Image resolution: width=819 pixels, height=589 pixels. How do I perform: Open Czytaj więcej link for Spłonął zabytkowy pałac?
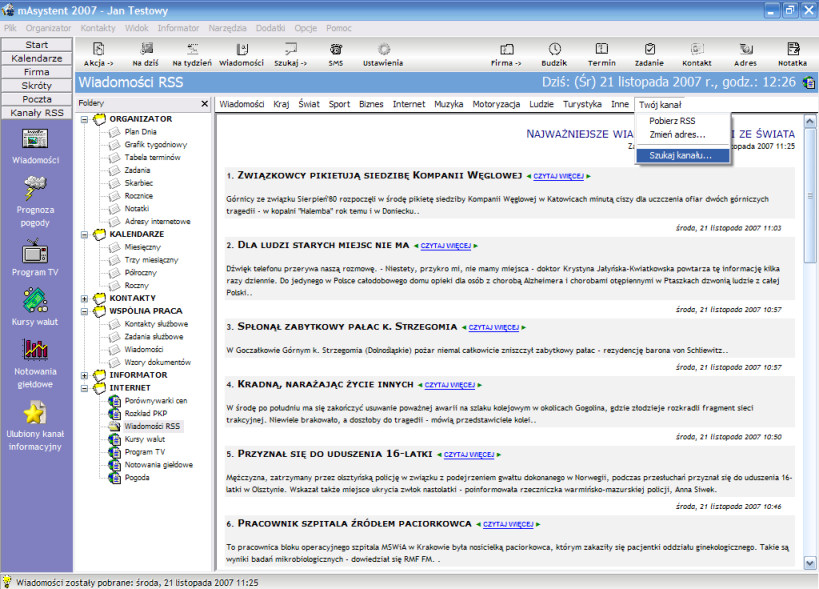494,328
